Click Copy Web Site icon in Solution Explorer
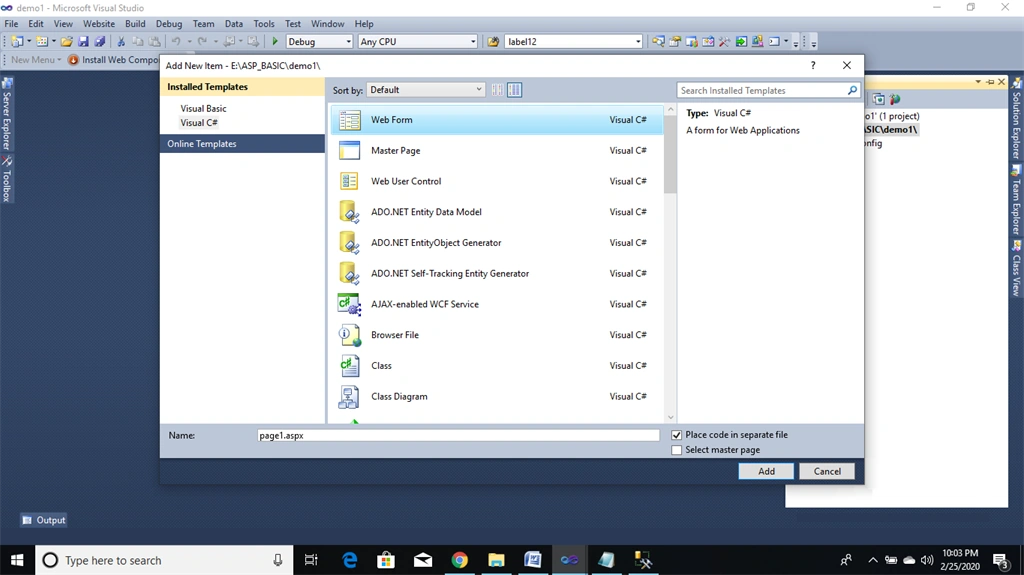The height and width of the screenshot is (575, 1024). [879, 99]
